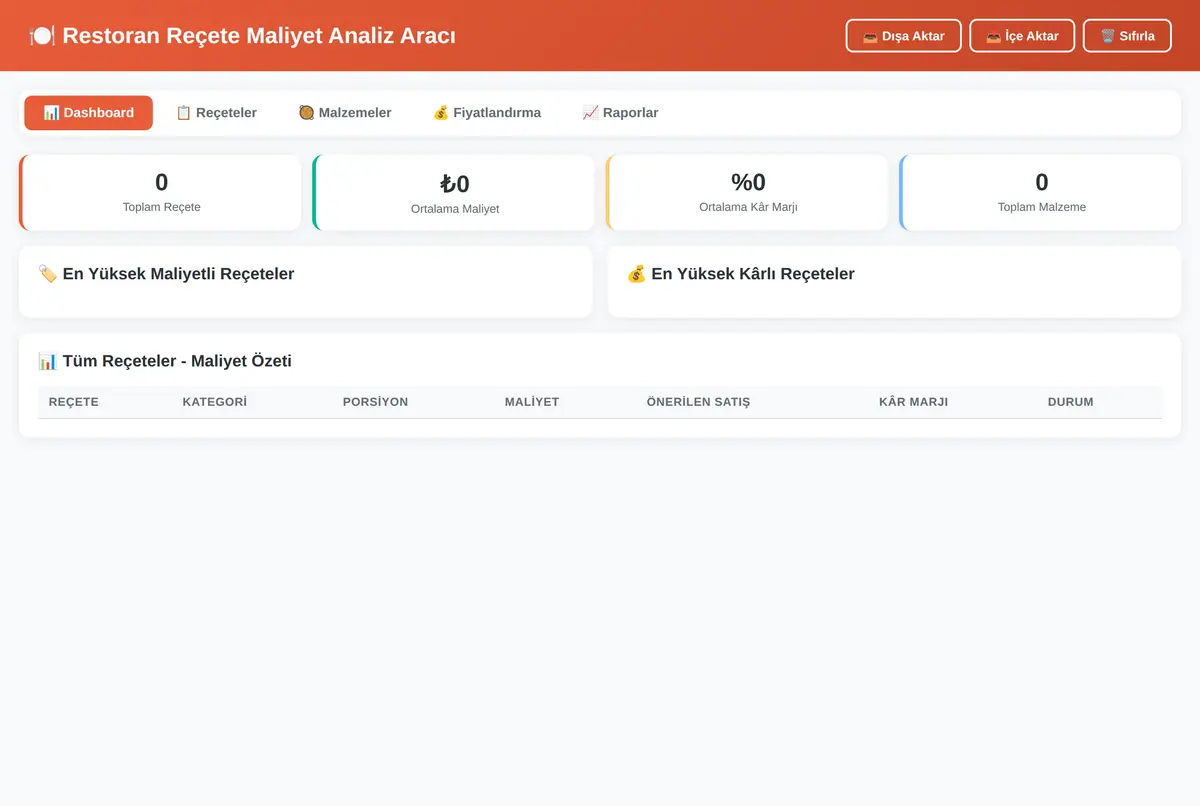
Task: Click the chart icon beside Tüm Reçeteler heading
Action: tap(47, 361)
